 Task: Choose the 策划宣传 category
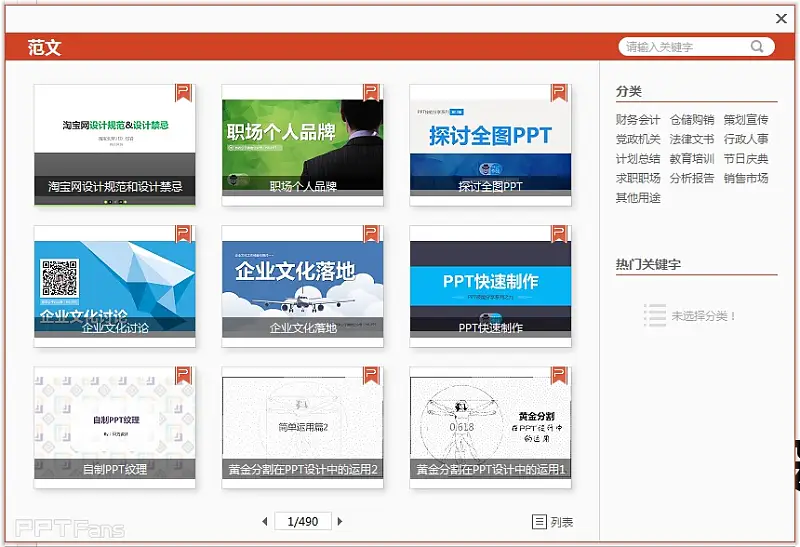tap(746, 120)
